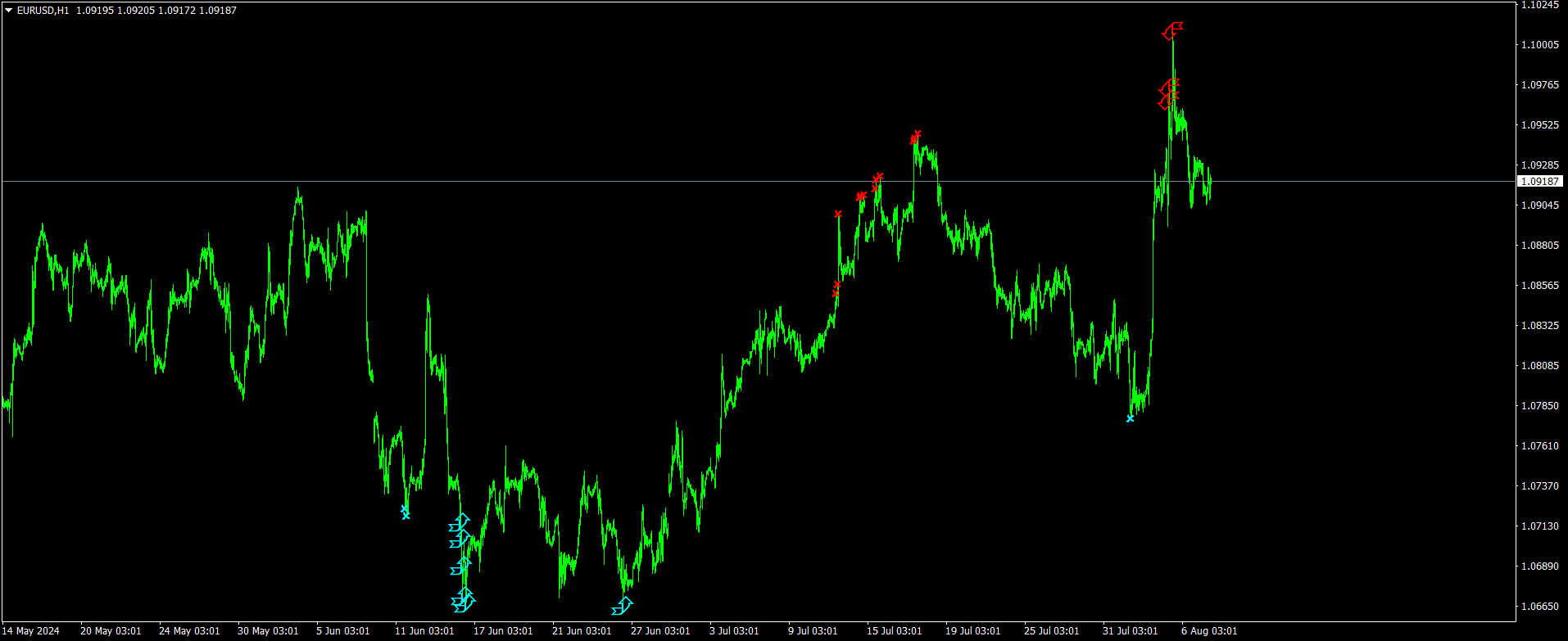Image resolution: width=1568 pixels, height=641 pixels.
Task: Click the 21 Jun 03:01 time label
Action: coord(582,631)
